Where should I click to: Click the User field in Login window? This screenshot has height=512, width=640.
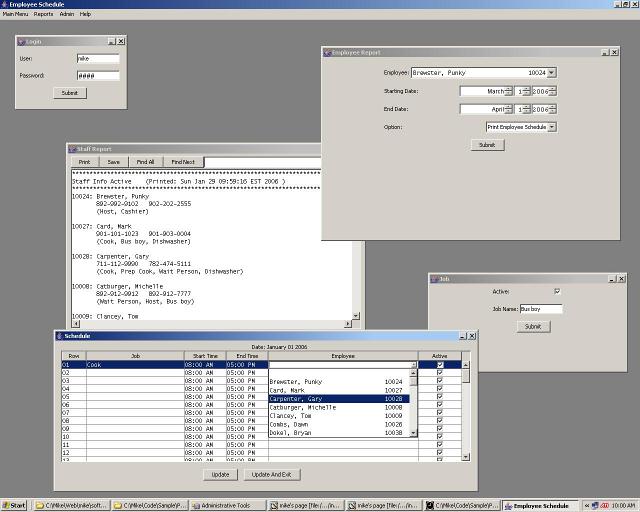tap(98, 58)
